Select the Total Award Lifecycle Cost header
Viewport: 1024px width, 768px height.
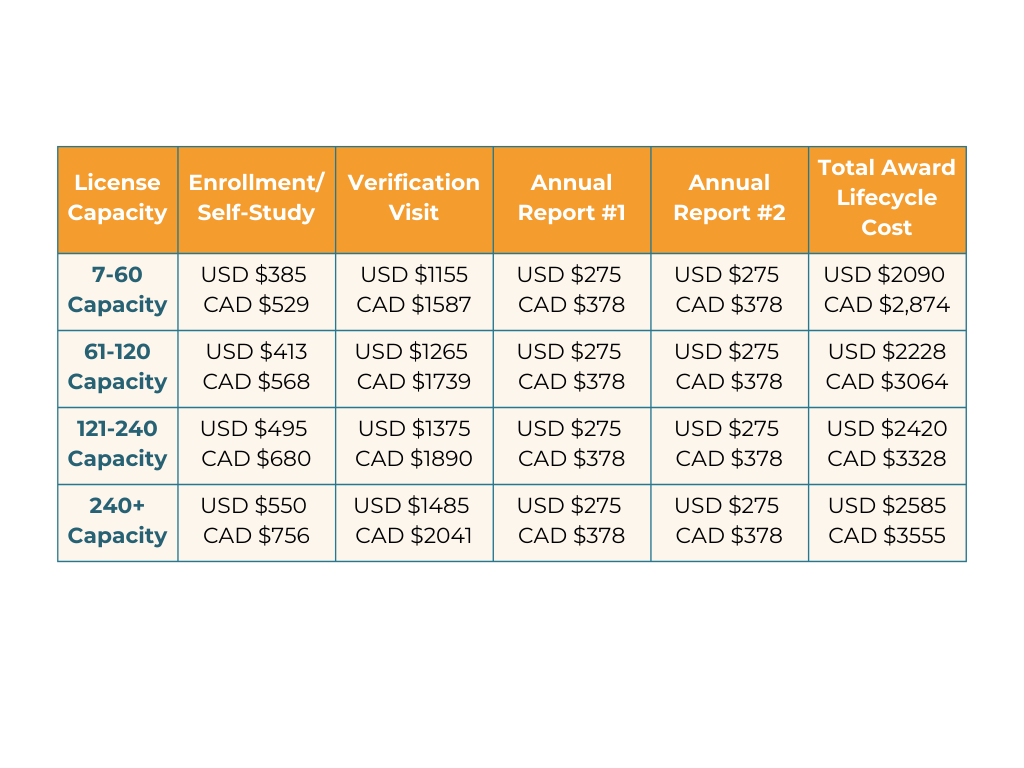click(x=887, y=198)
